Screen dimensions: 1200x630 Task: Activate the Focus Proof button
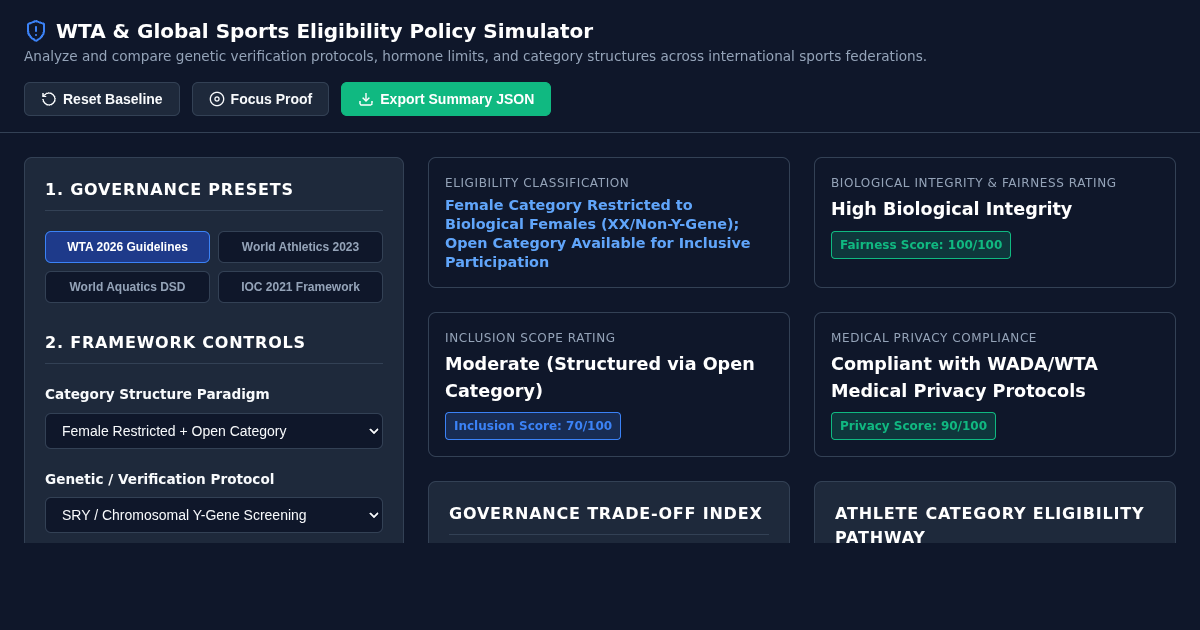[x=260, y=99]
